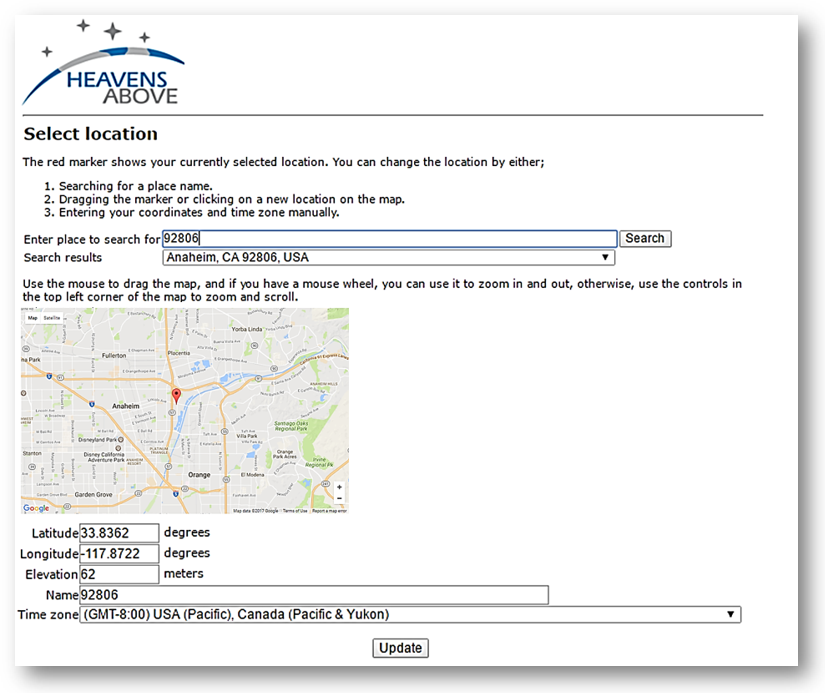The height and width of the screenshot is (693, 825).
Task: Switch map to Map view
Action: [x=33, y=318]
